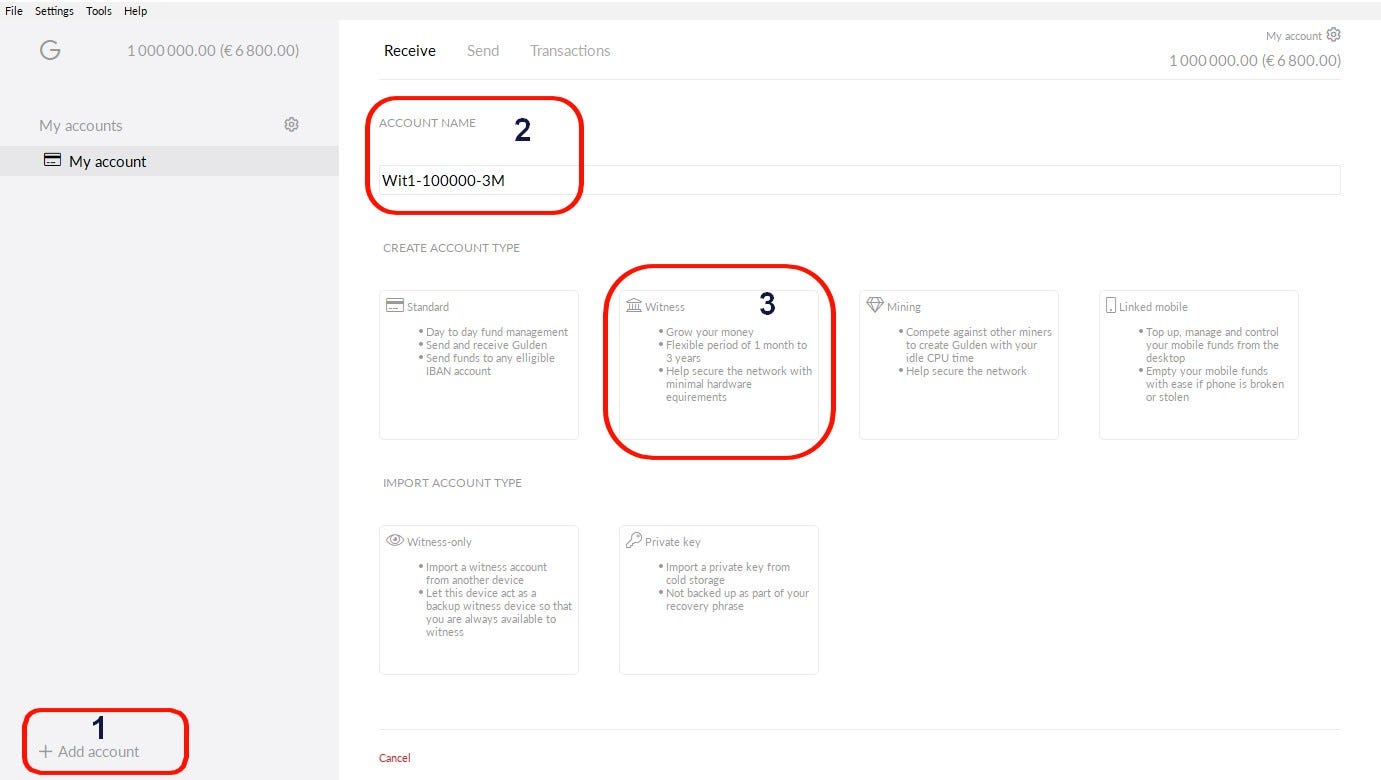Click the top-right My account label
The width and height of the screenshot is (1381, 780).
[x=1294, y=36]
